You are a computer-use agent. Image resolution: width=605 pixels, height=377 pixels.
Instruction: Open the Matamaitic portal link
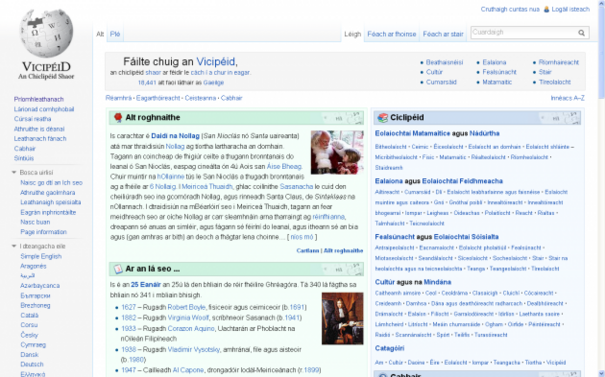tap(497, 82)
